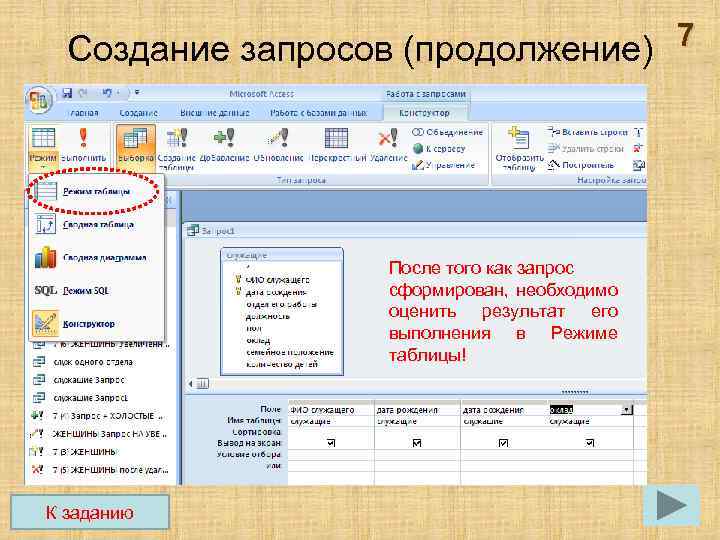Choose the Перекрестный query type
Image resolution: width=720 pixels, height=540 pixels.
(338, 145)
